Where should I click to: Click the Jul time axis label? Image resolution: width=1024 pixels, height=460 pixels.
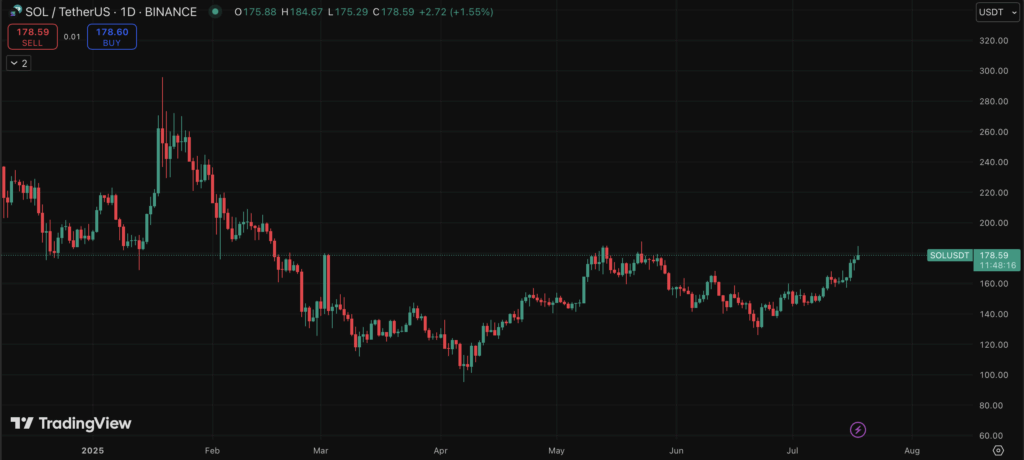tap(792, 451)
